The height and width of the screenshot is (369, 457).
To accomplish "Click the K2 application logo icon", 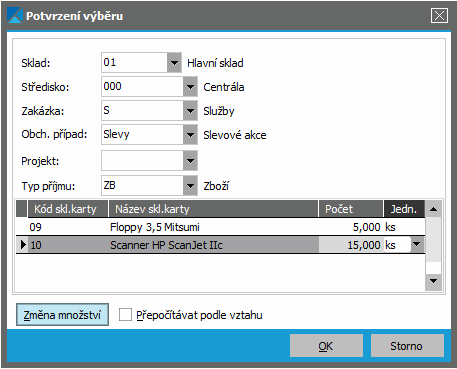I will 14,15.
